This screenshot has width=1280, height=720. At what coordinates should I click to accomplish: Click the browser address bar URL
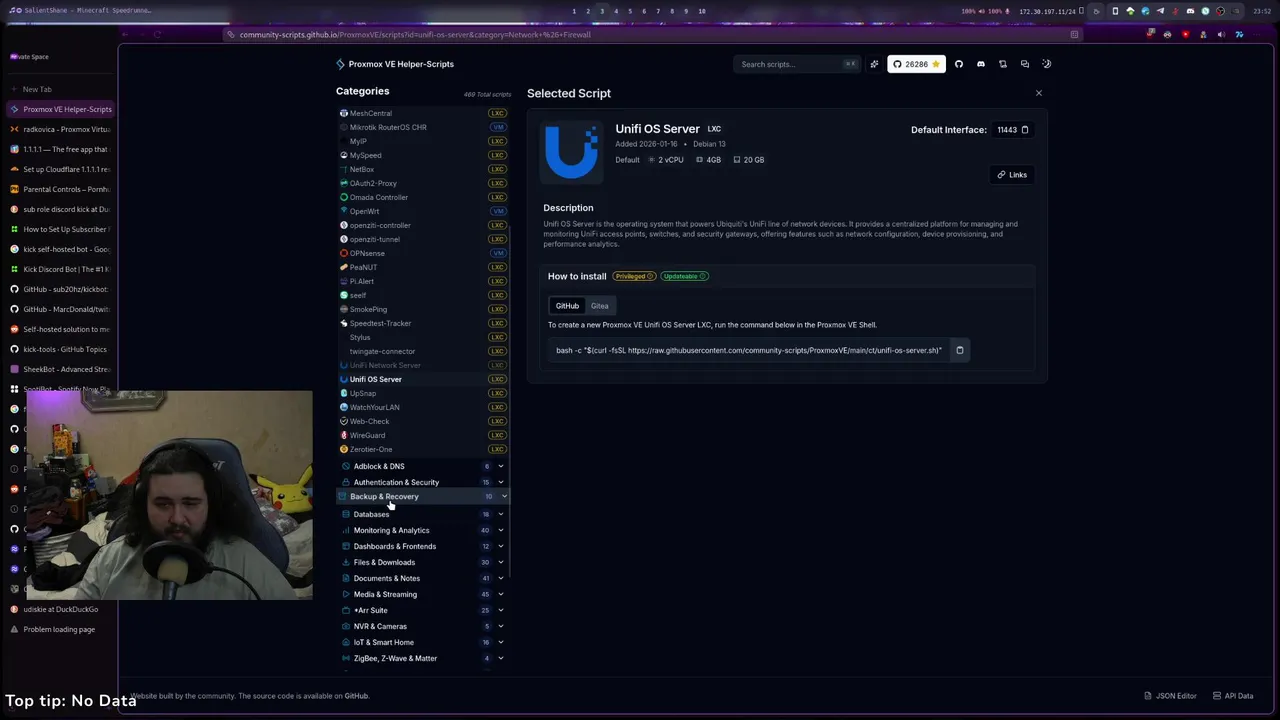[x=415, y=34]
